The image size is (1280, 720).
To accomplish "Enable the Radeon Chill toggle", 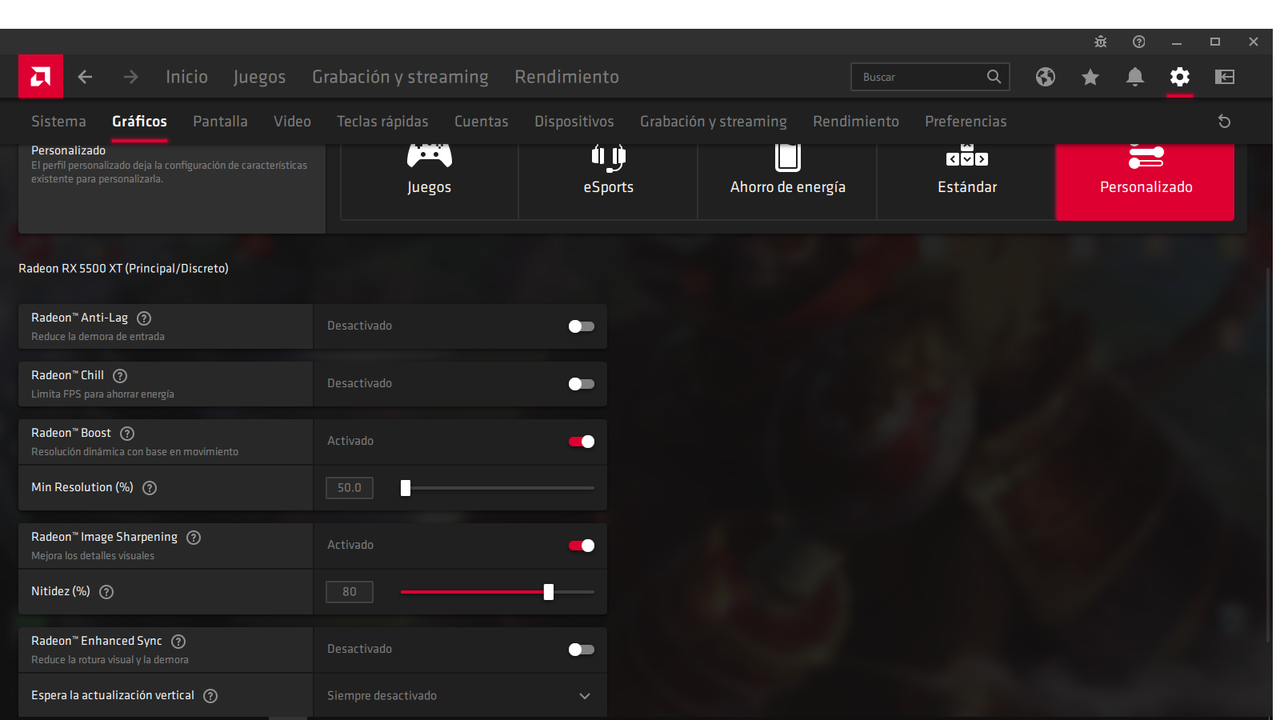I will point(581,384).
